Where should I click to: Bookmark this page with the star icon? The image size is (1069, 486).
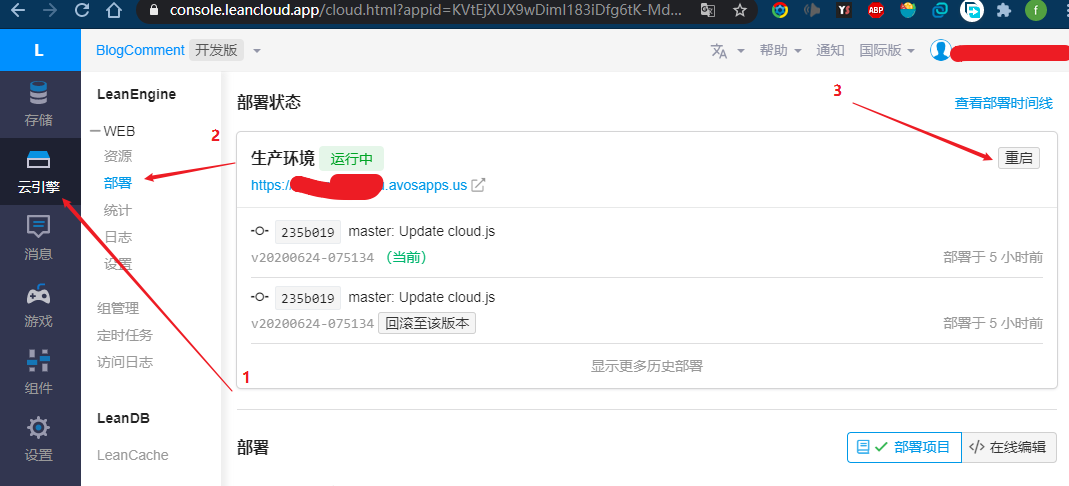click(x=740, y=10)
